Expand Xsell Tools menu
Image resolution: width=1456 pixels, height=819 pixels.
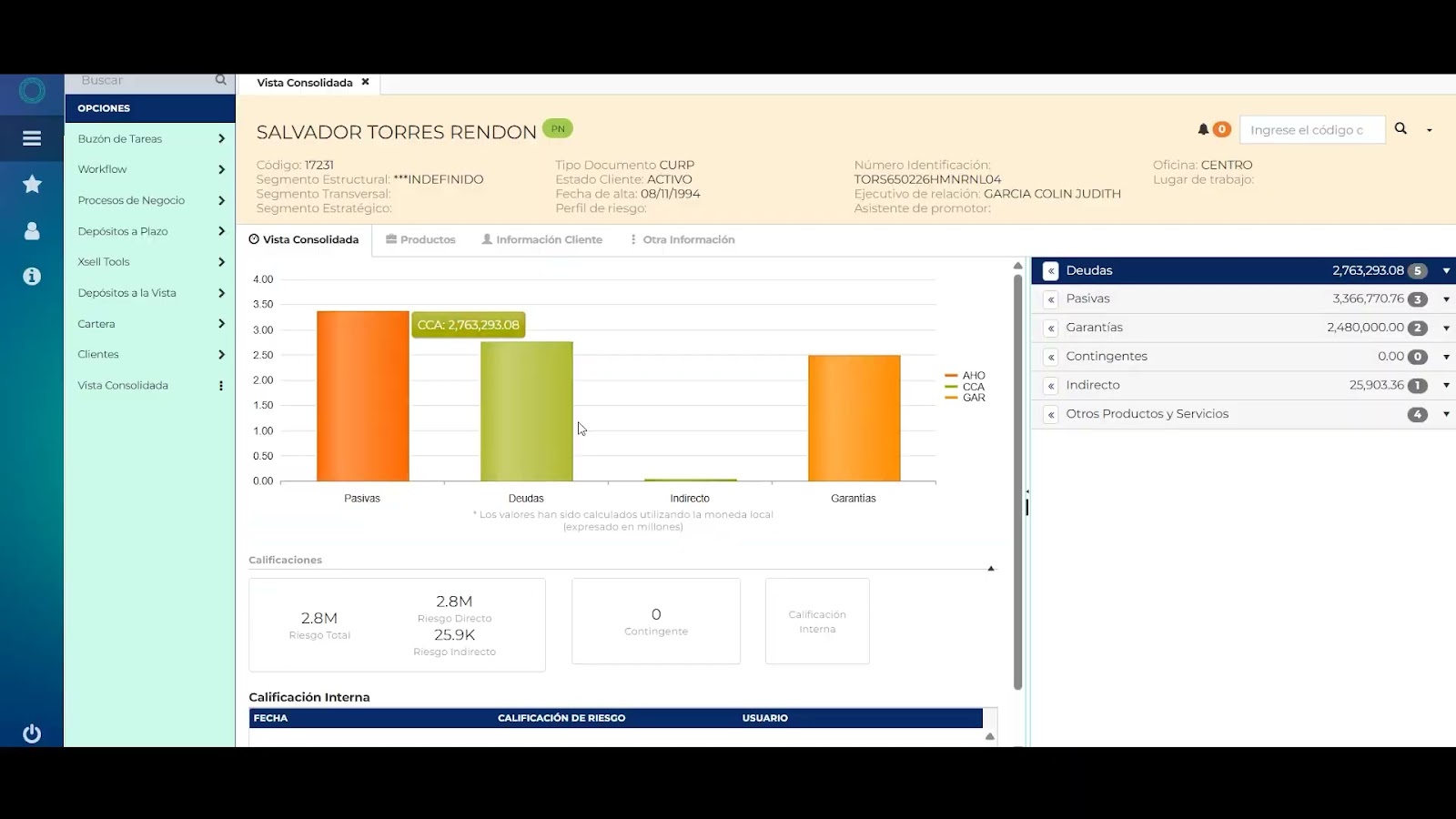[149, 262]
